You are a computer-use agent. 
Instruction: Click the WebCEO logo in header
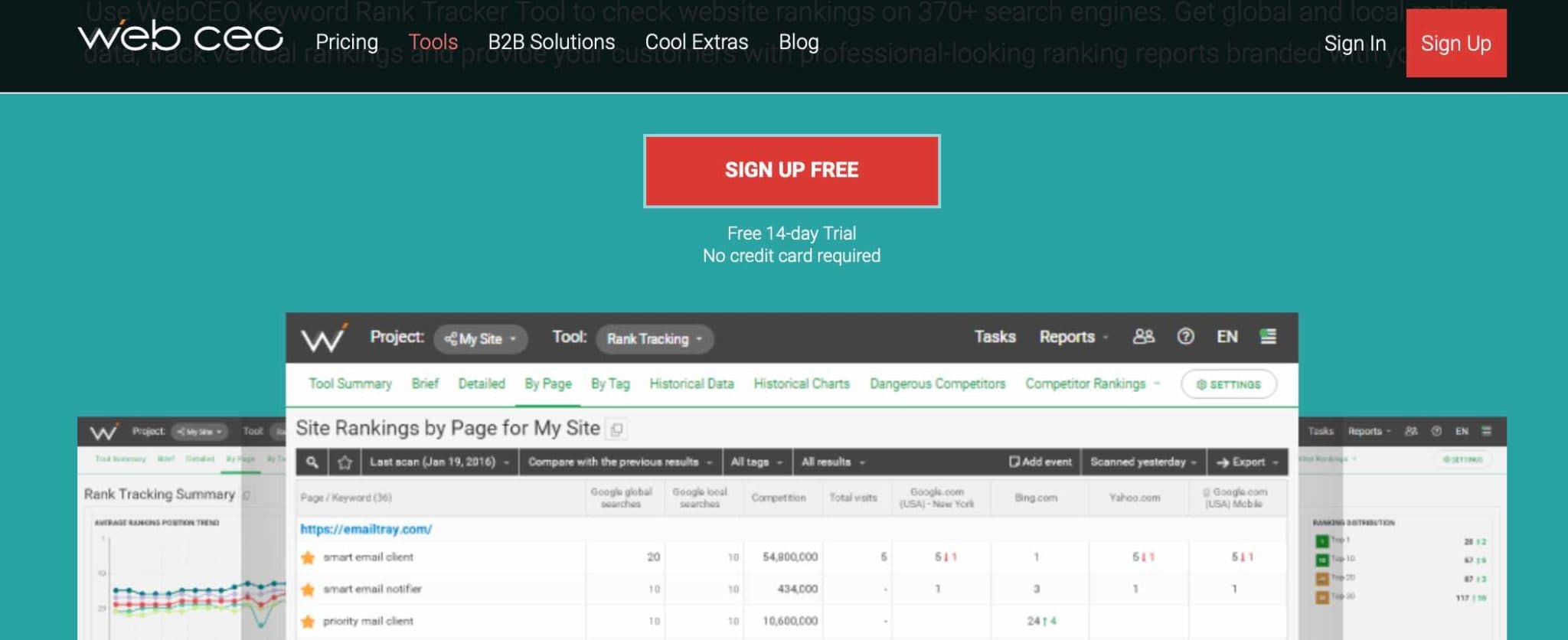[181, 38]
